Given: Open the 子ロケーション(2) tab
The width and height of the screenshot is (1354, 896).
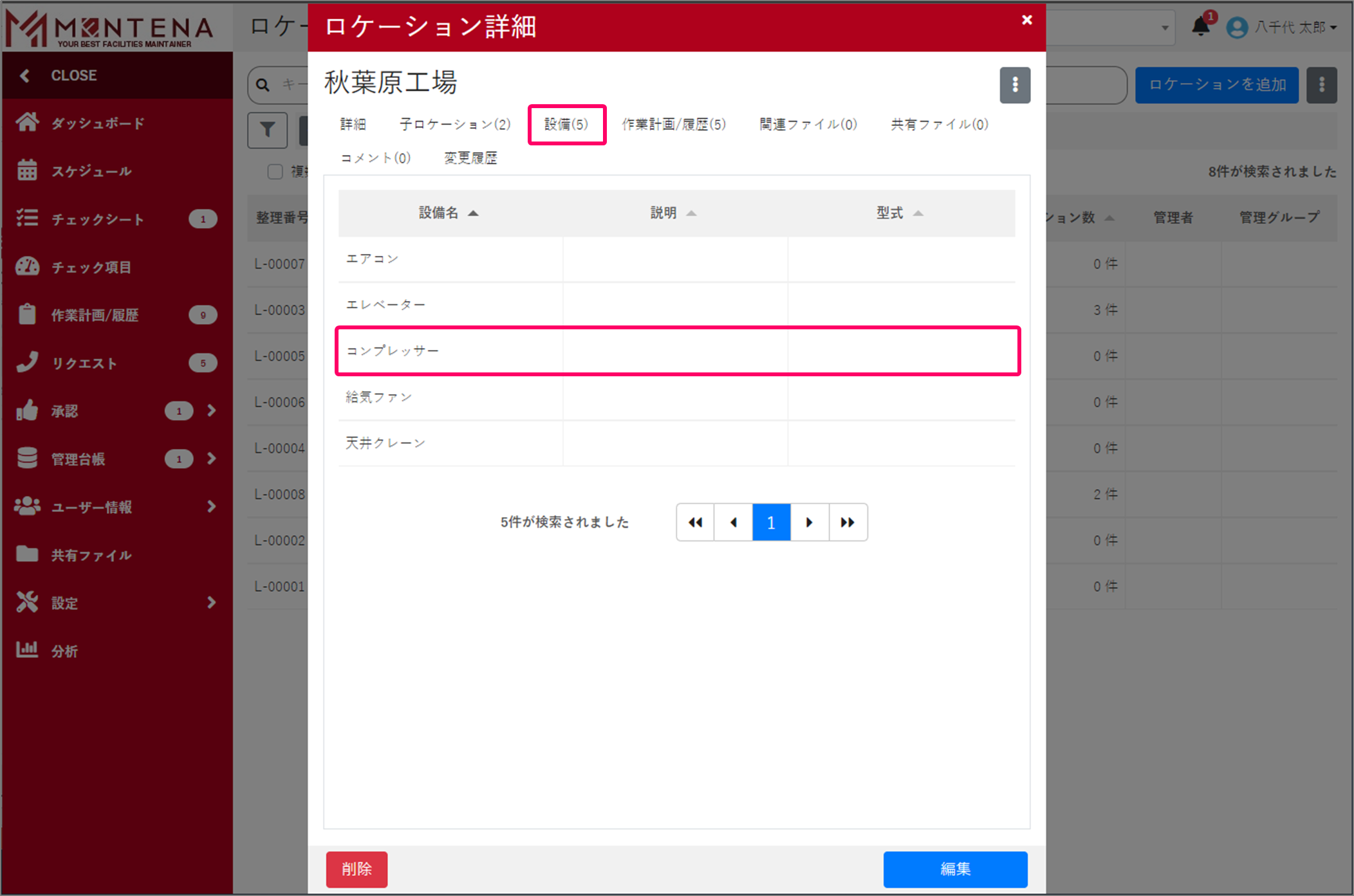Looking at the screenshot, I should (454, 124).
